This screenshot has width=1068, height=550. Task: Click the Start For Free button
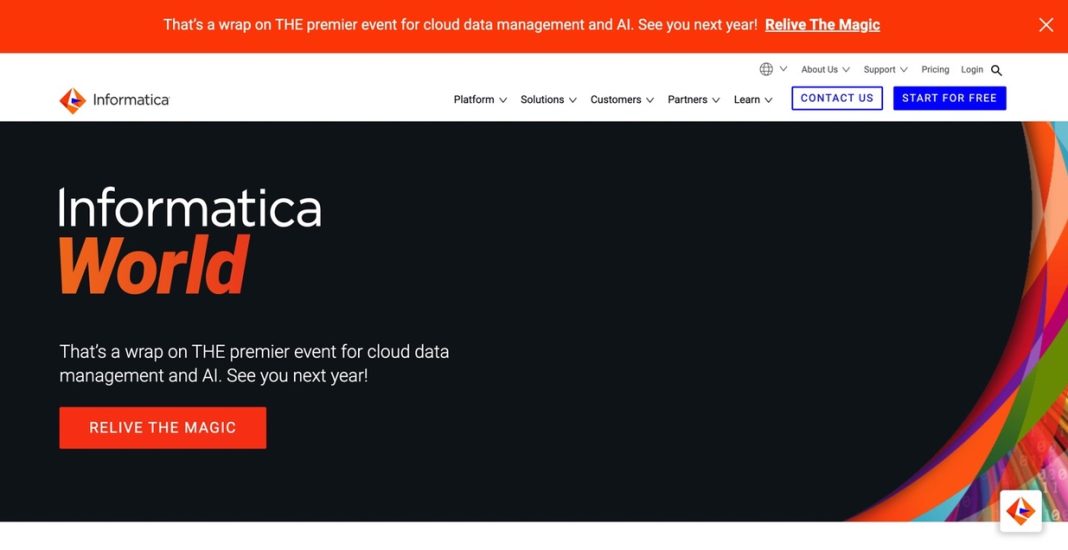[949, 98]
